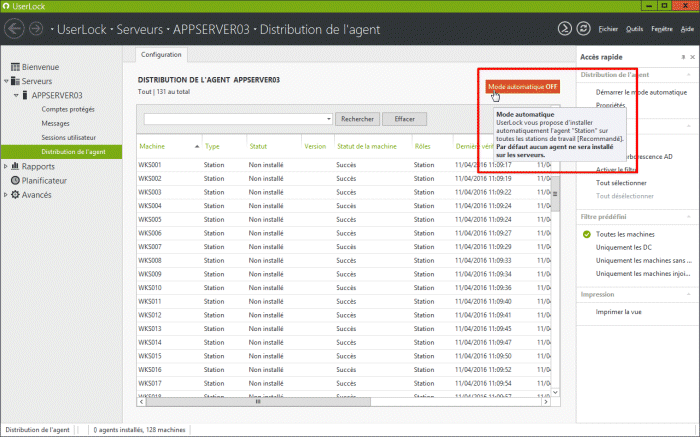Click the Effacer button
The height and width of the screenshot is (437, 700).
click(x=404, y=119)
